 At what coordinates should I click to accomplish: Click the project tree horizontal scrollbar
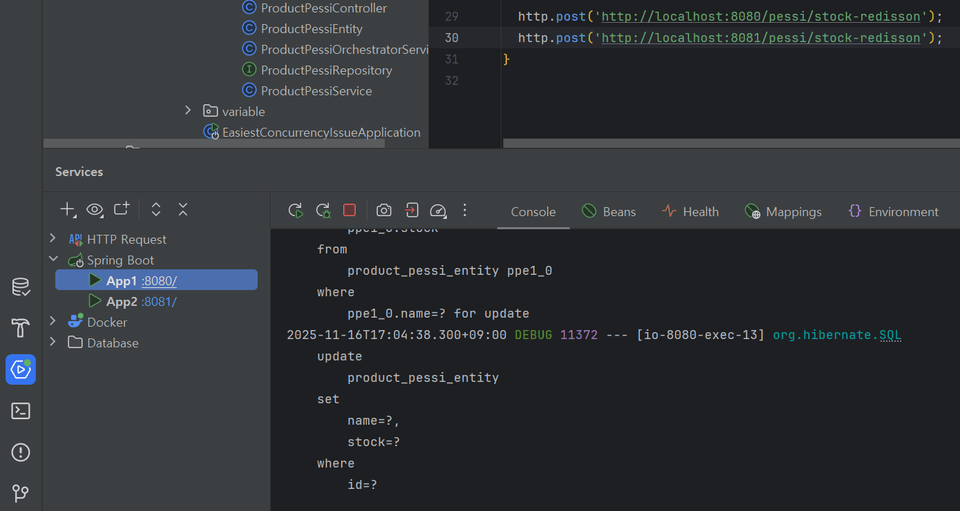[x=214, y=143]
